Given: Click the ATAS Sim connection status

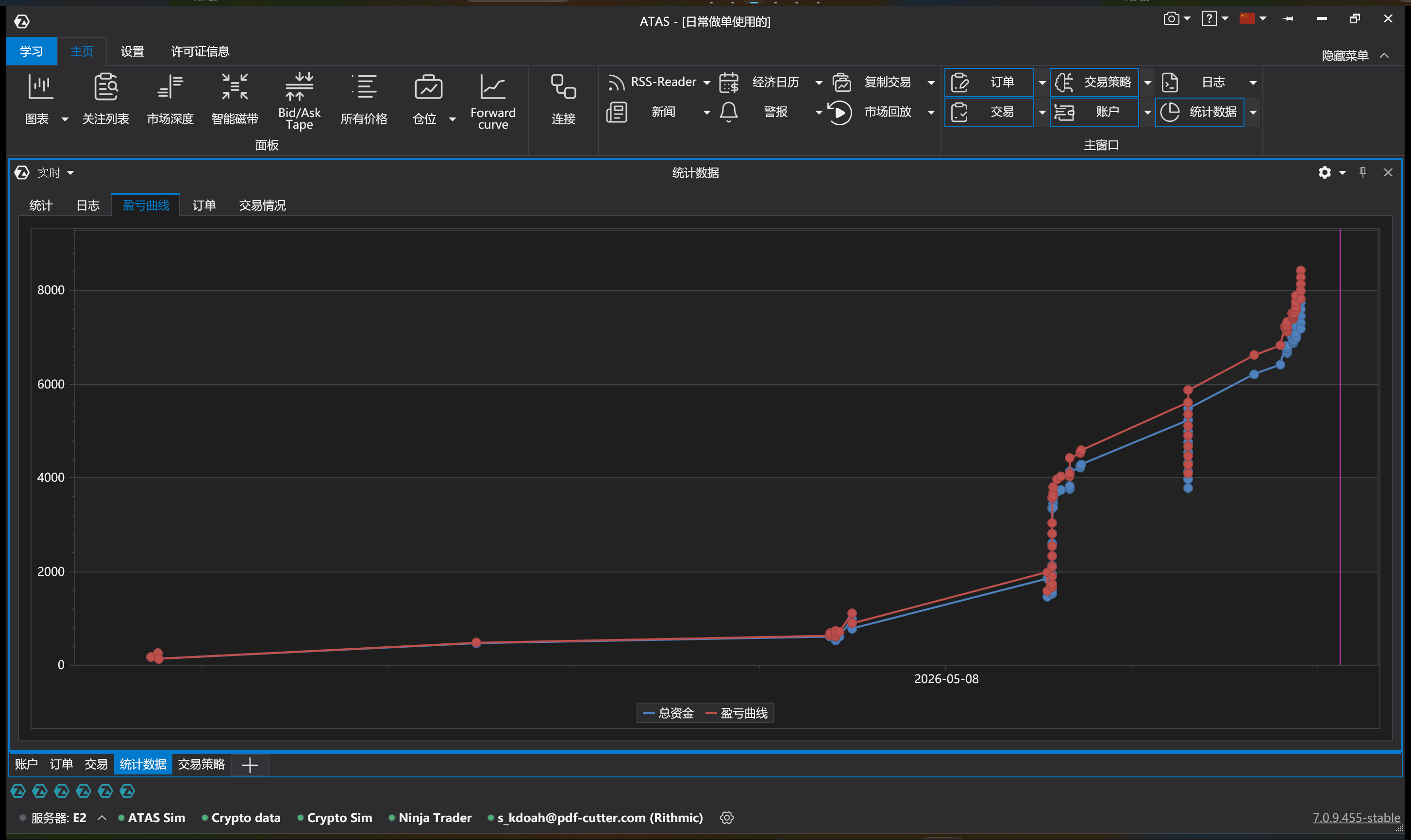Looking at the screenshot, I should [151, 818].
